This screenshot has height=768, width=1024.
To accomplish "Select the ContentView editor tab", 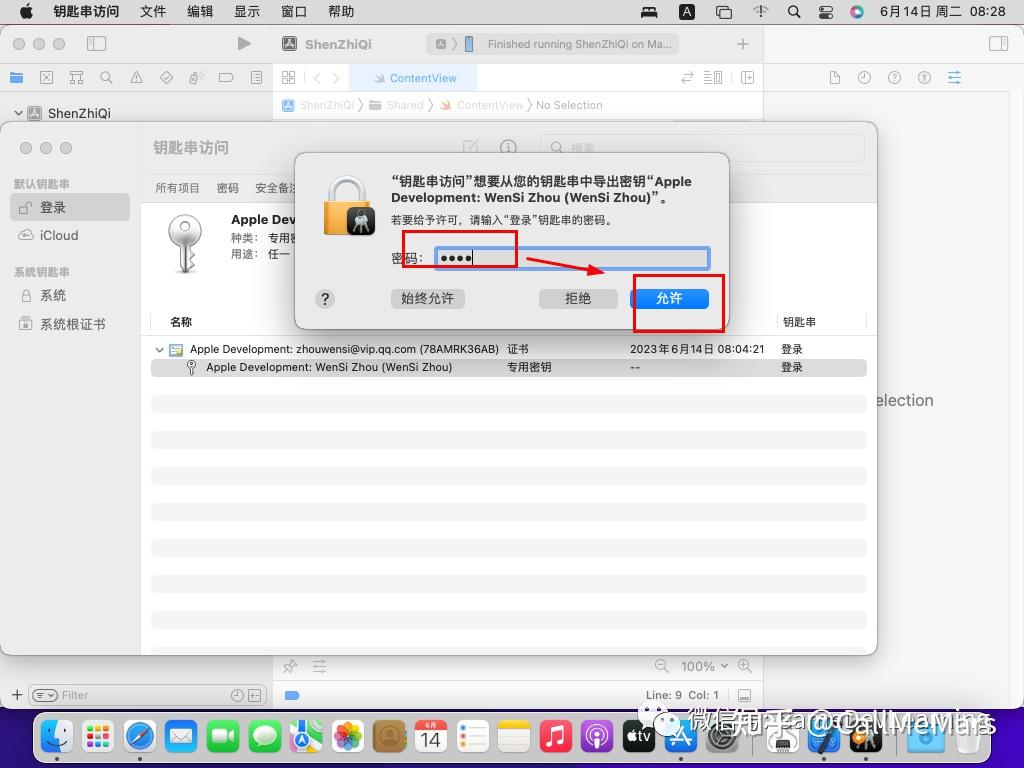I will click(413, 78).
